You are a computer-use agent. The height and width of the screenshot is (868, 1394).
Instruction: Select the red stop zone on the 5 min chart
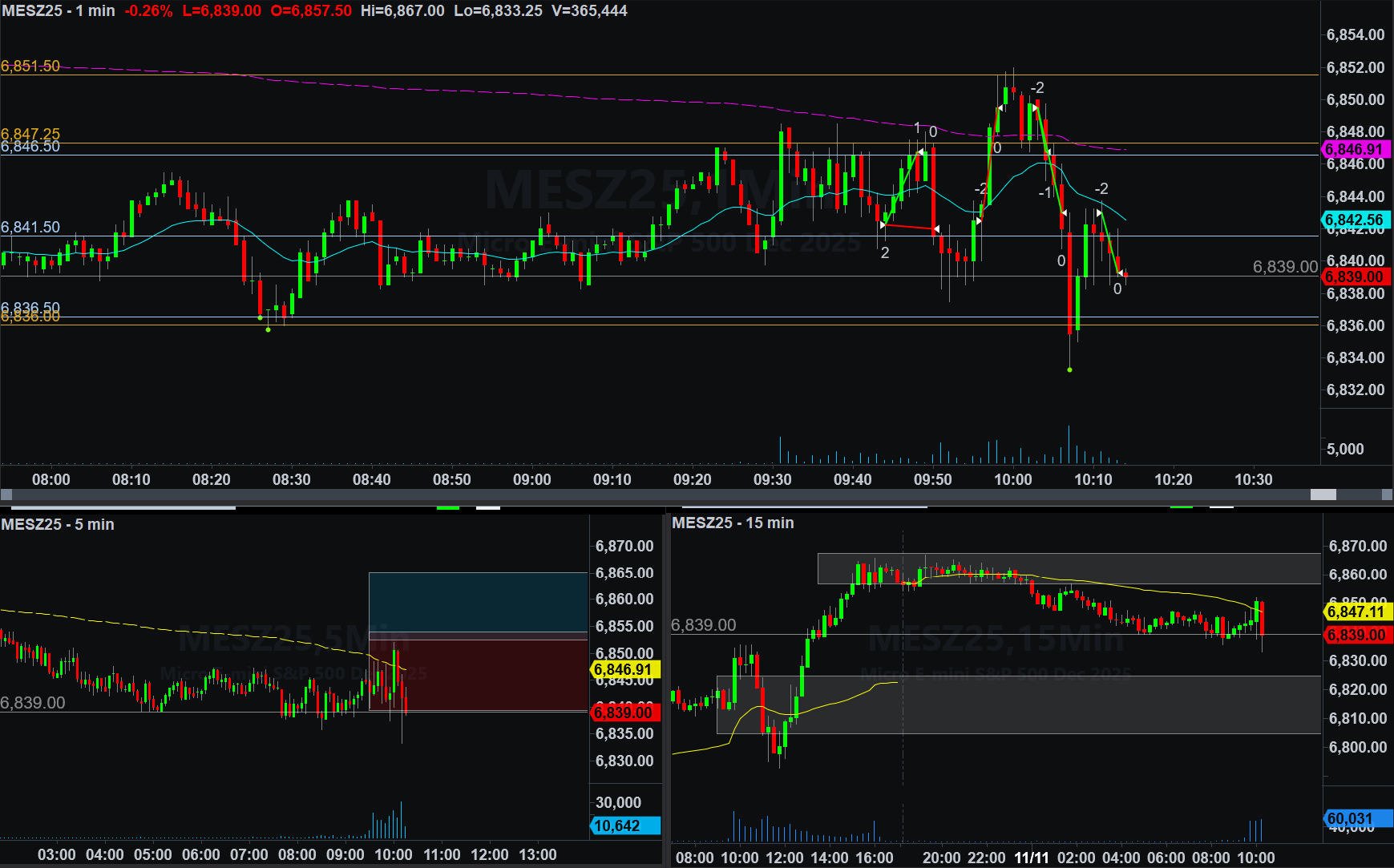(x=478, y=675)
